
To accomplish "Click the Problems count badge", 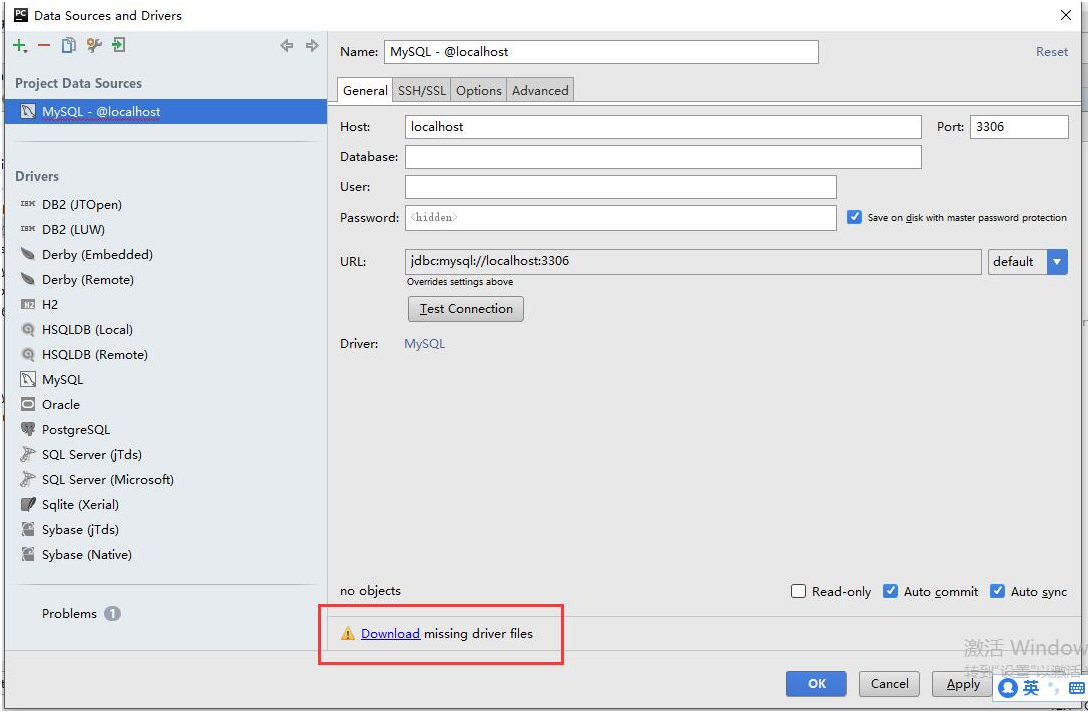I will [112, 614].
